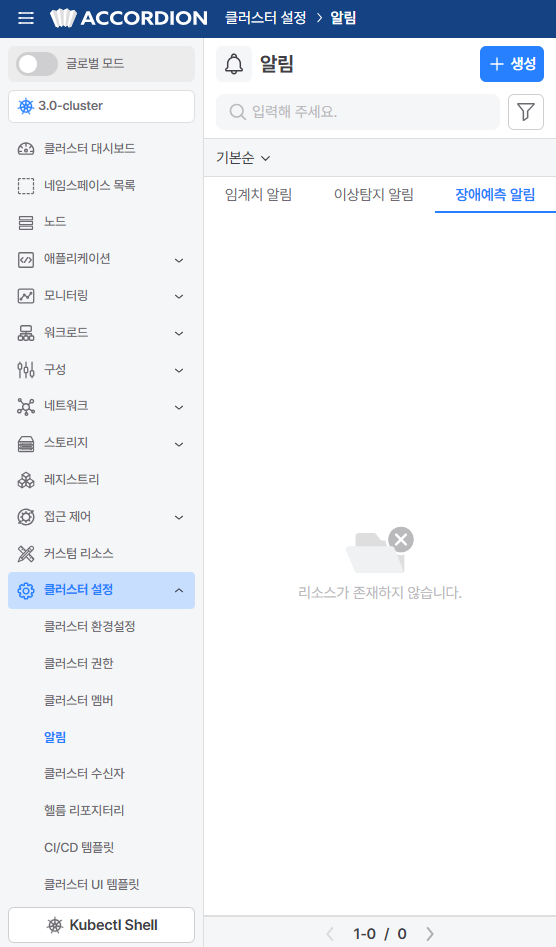The height and width of the screenshot is (947, 556).
Task: Click the 글로벌 모드 label
Action: [x=95, y=63]
